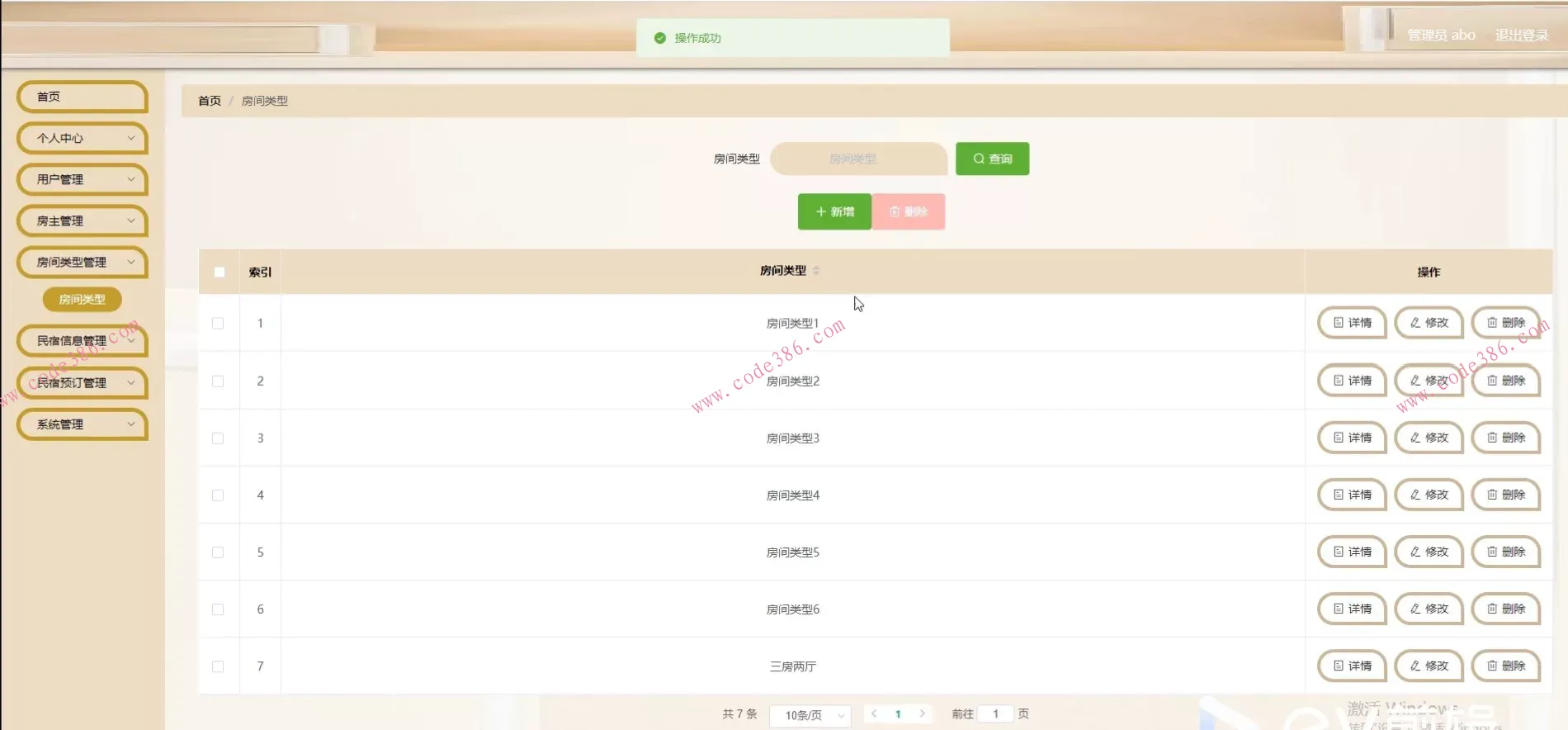Screen dimensions: 1568x730
Task: Delete the 房间类型6 entry
Action: point(1506,609)
